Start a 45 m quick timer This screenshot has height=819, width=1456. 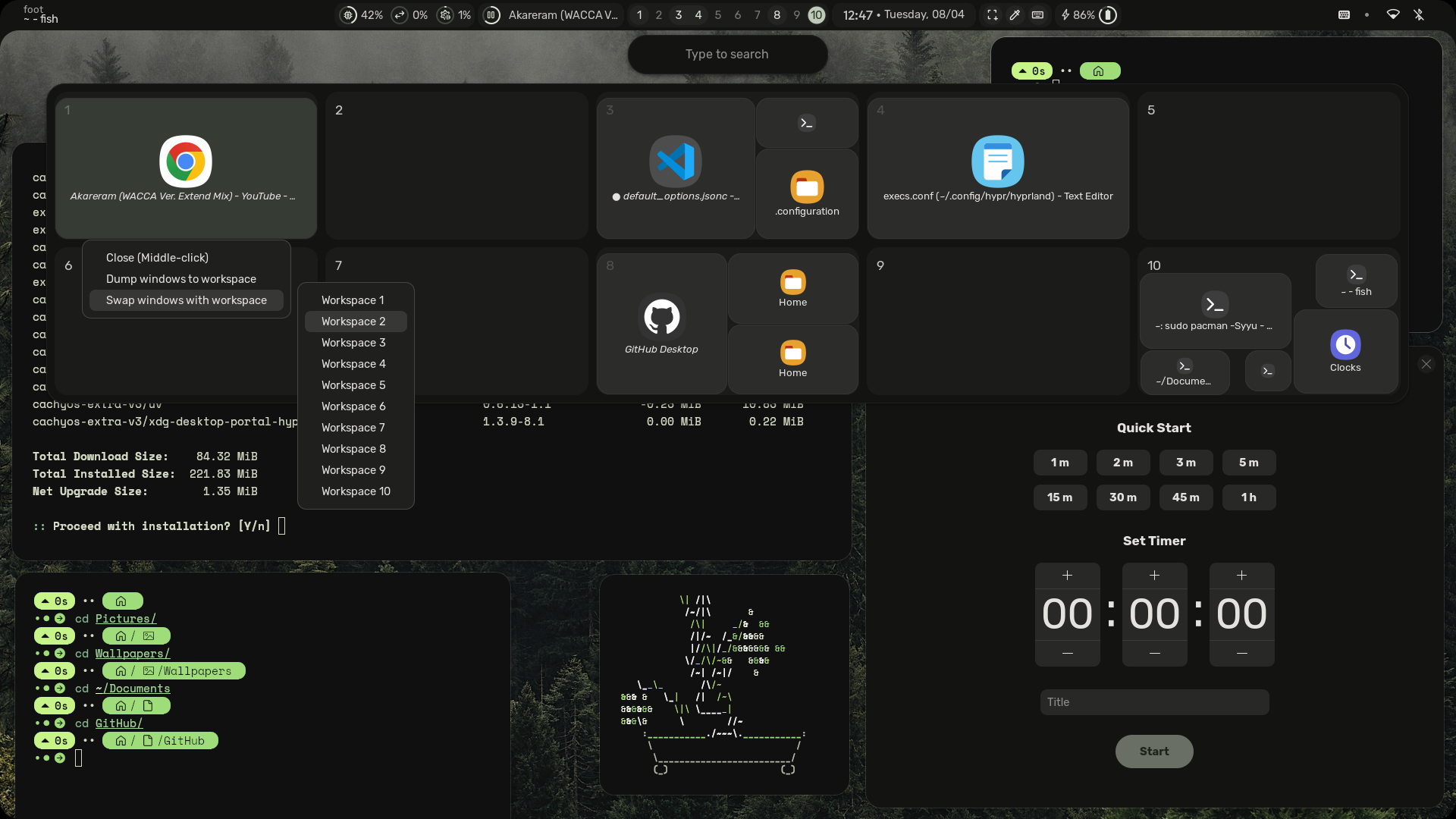point(1186,497)
